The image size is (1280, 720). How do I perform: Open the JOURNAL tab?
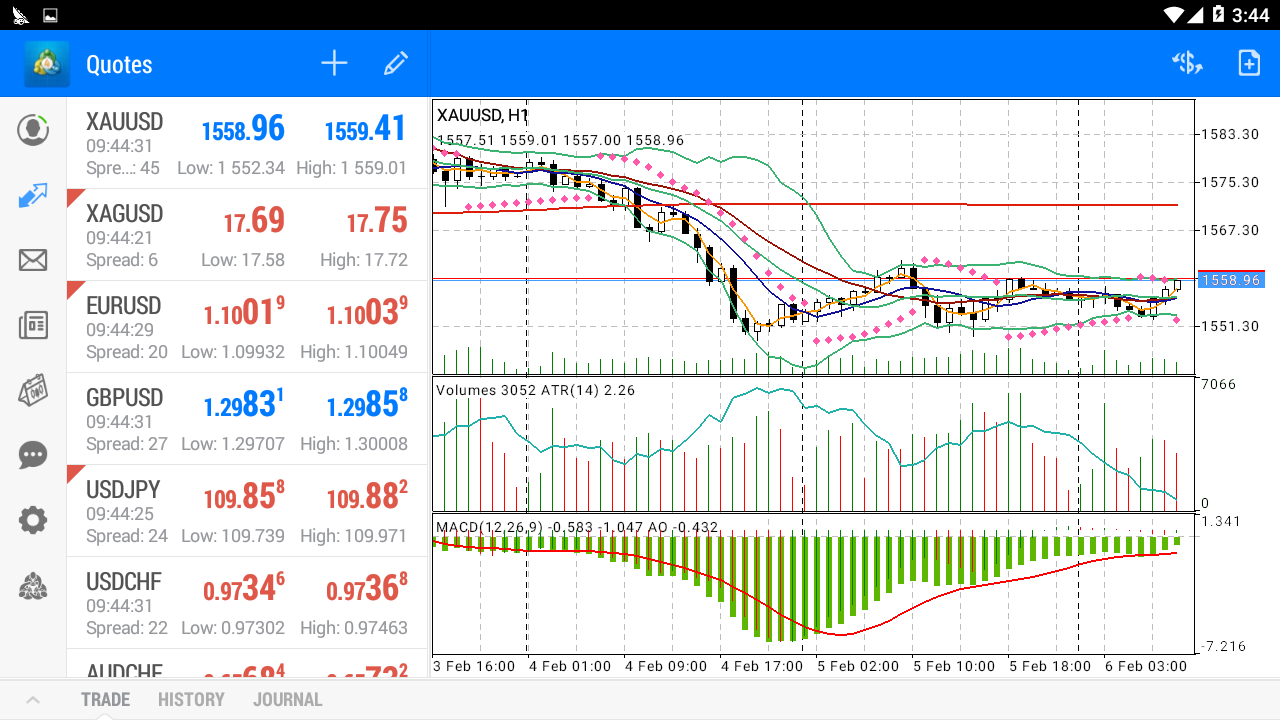(x=288, y=700)
